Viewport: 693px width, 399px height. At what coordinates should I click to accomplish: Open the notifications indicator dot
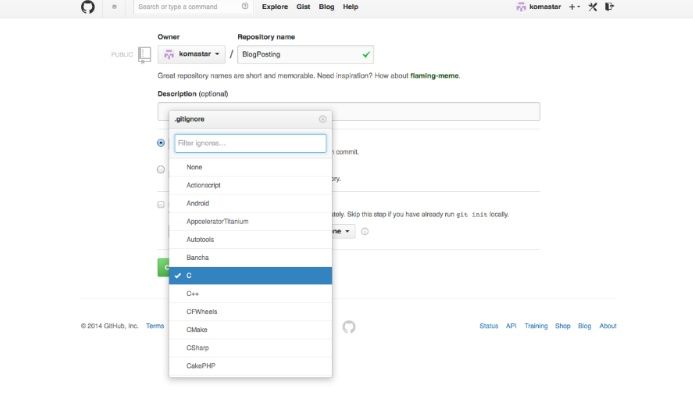point(114,7)
